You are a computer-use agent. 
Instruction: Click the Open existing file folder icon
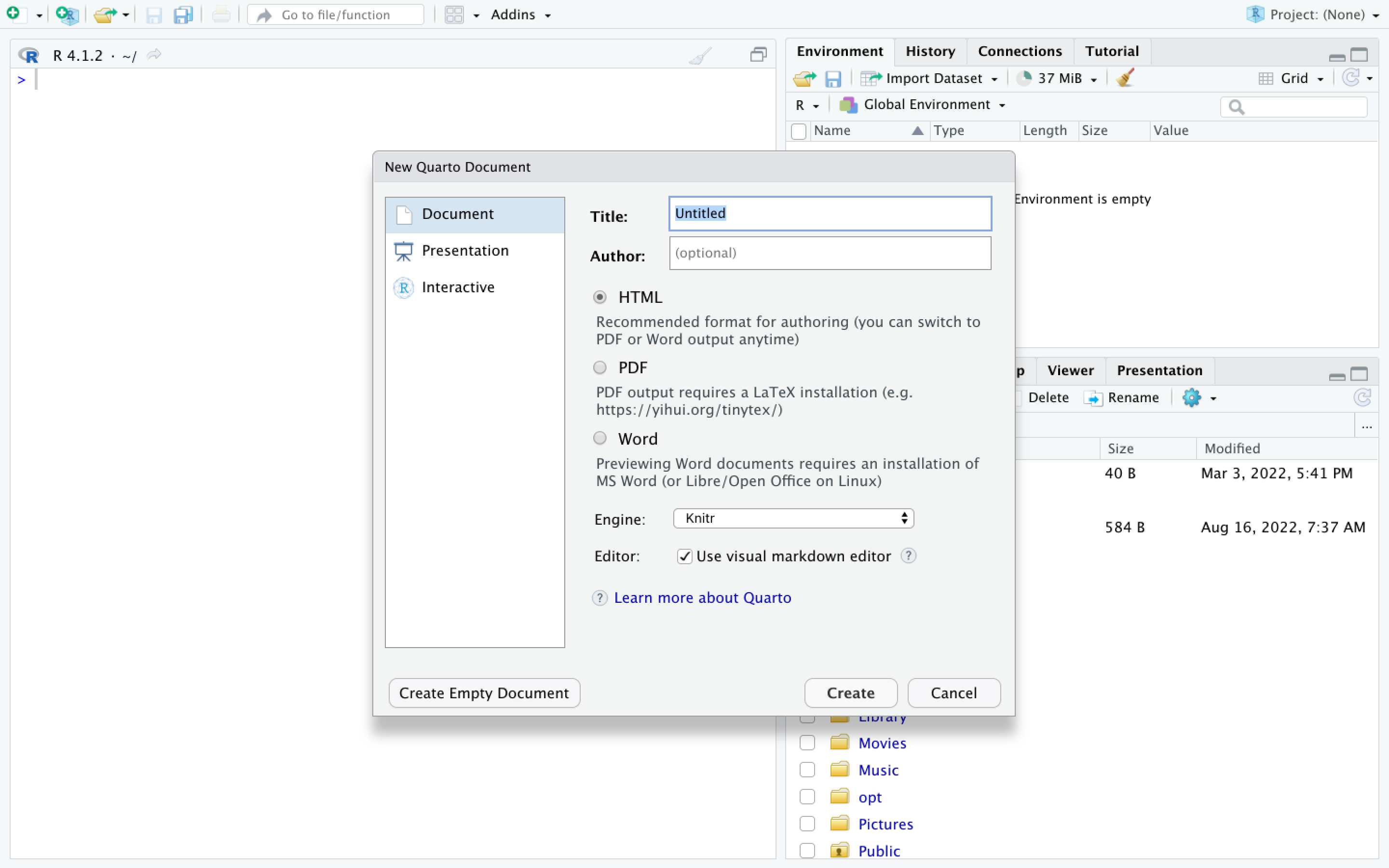[105, 14]
